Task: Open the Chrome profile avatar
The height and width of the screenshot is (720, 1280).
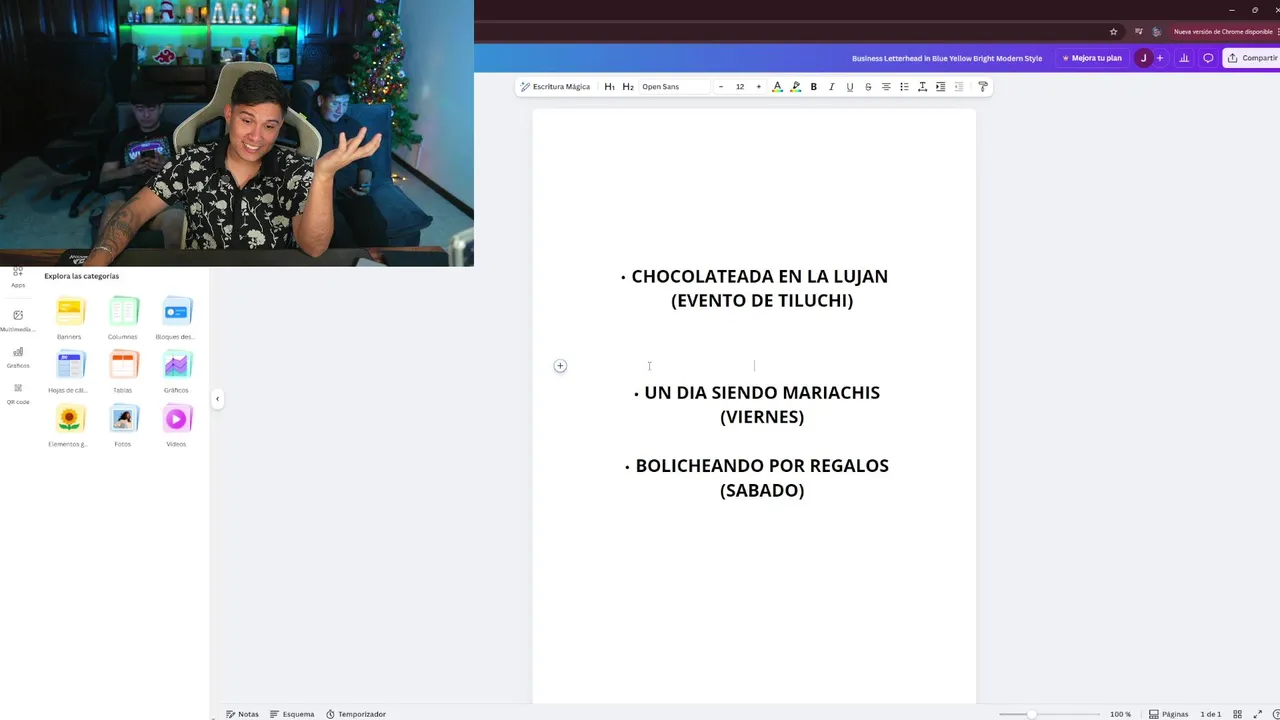Action: [x=1157, y=32]
